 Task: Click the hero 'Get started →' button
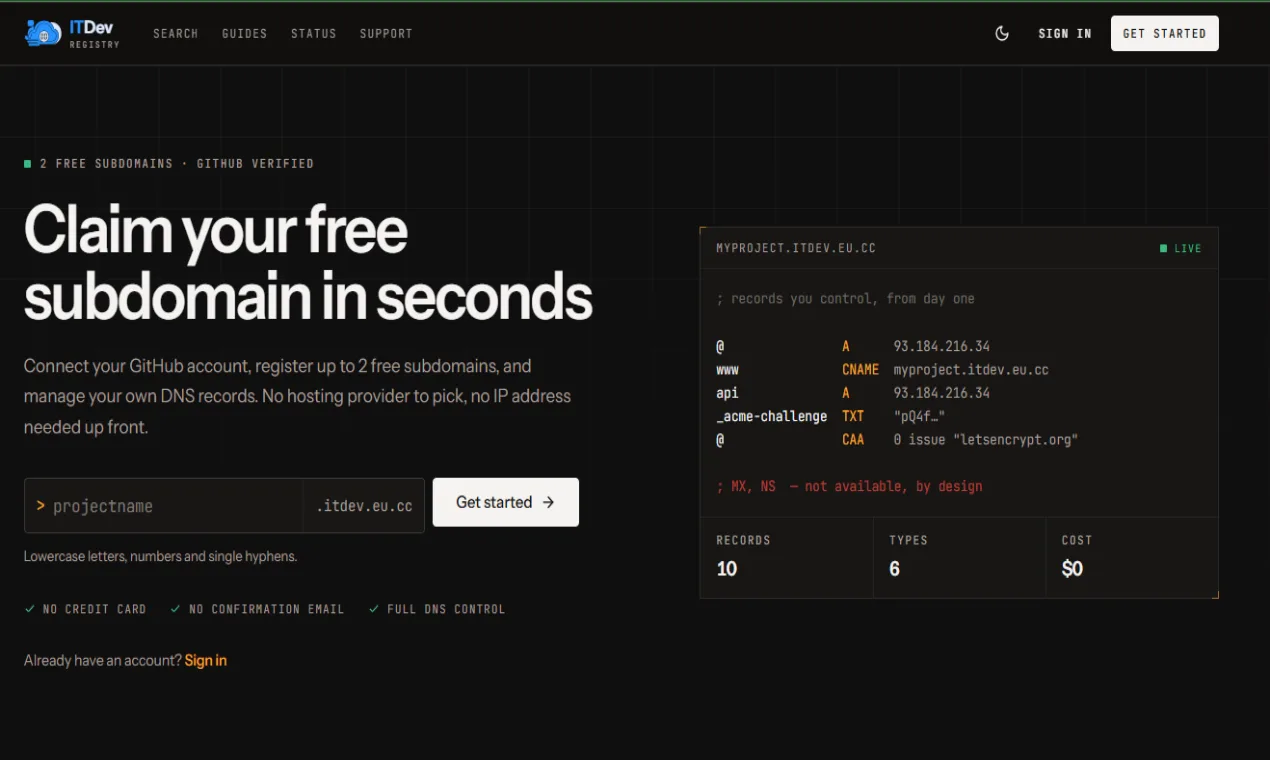(506, 502)
